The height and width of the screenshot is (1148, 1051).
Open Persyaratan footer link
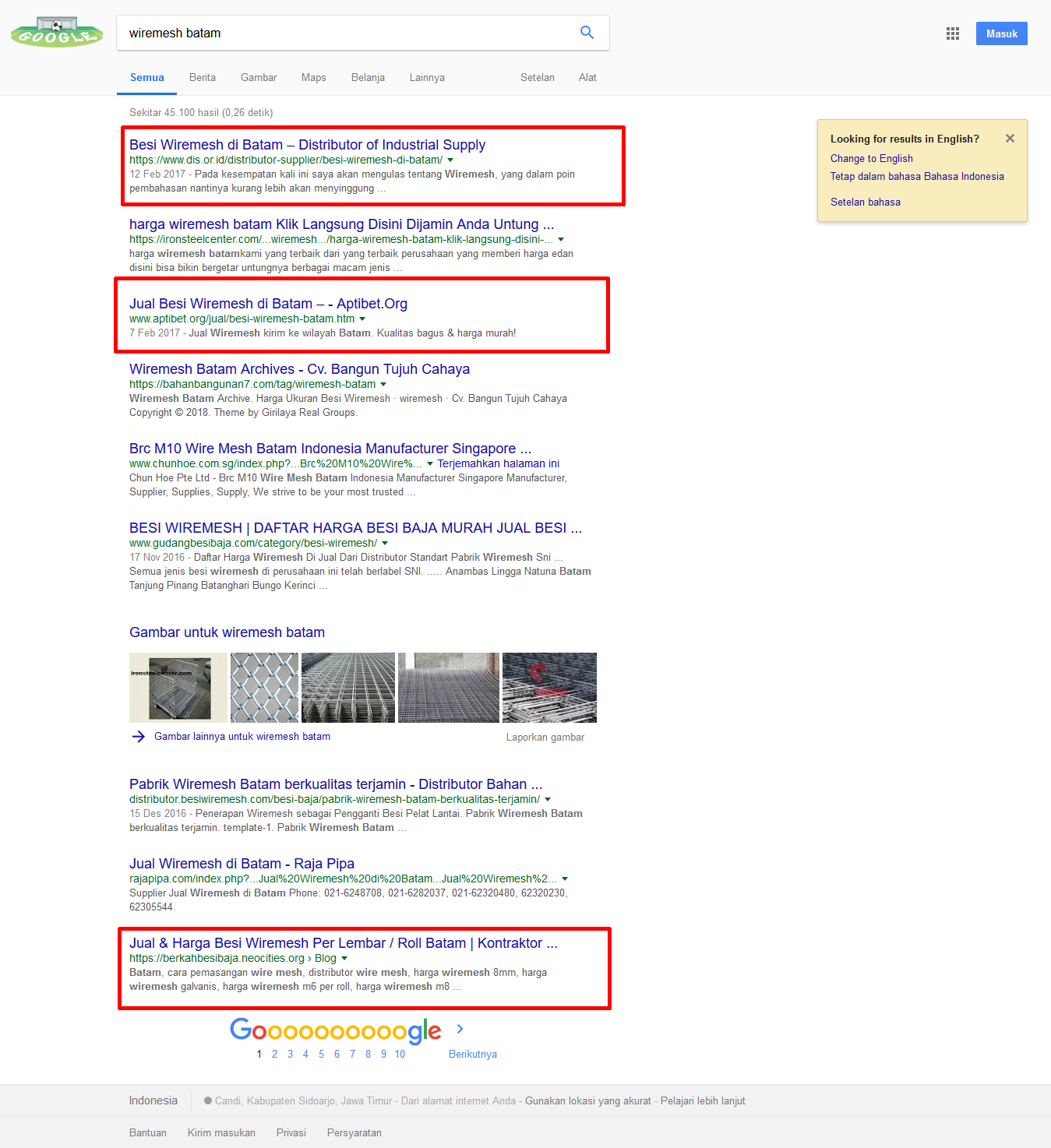354,1133
